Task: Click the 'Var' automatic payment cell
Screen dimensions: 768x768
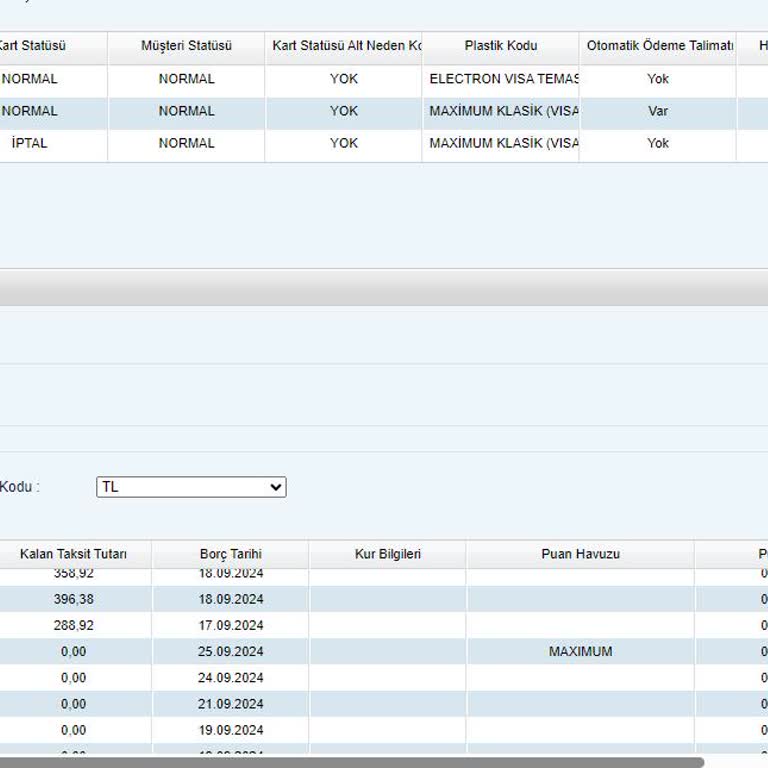Action: point(657,111)
